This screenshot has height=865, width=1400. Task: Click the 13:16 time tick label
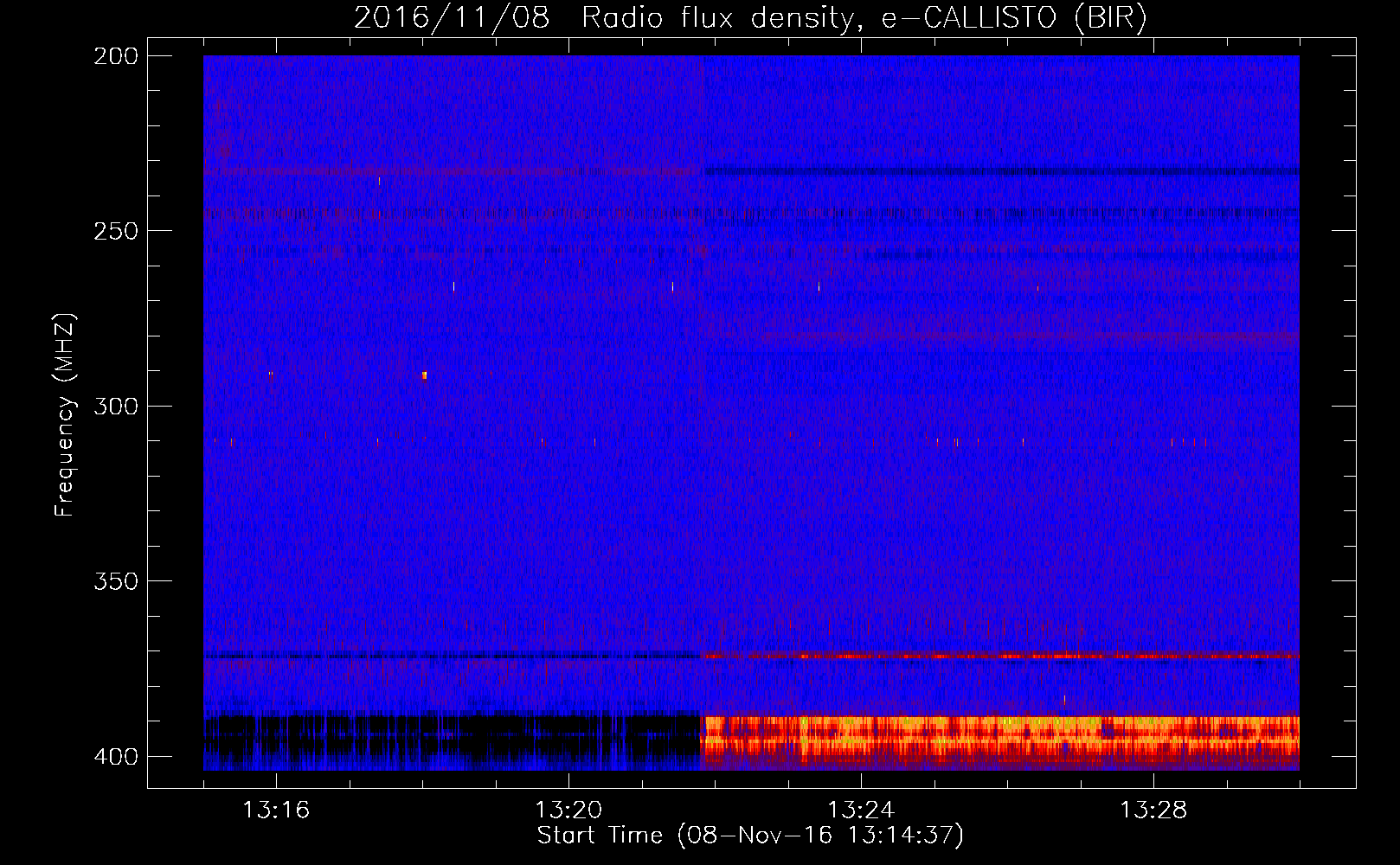click(x=276, y=811)
